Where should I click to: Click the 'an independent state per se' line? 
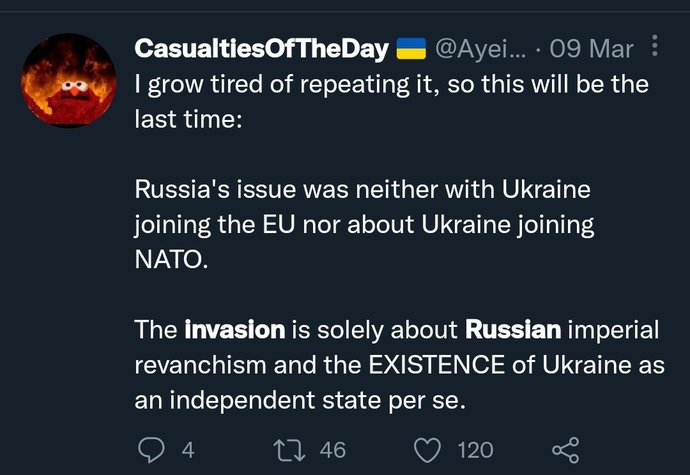click(x=300, y=401)
